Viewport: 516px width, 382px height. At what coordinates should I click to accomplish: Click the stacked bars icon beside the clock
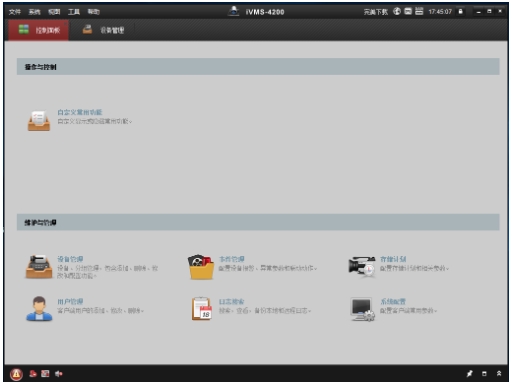tap(419, 11)
